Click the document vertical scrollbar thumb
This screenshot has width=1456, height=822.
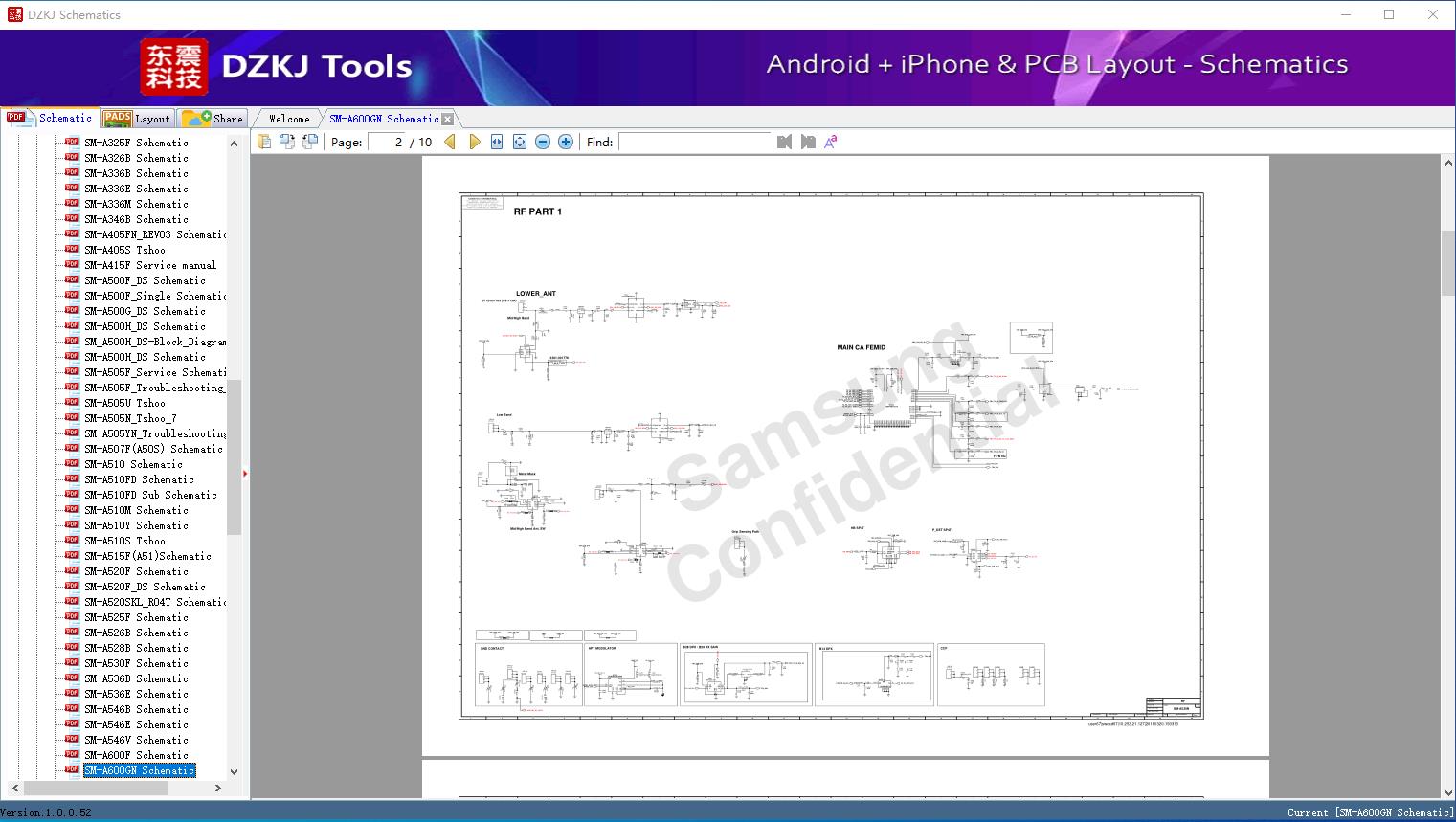[1448, 263]
